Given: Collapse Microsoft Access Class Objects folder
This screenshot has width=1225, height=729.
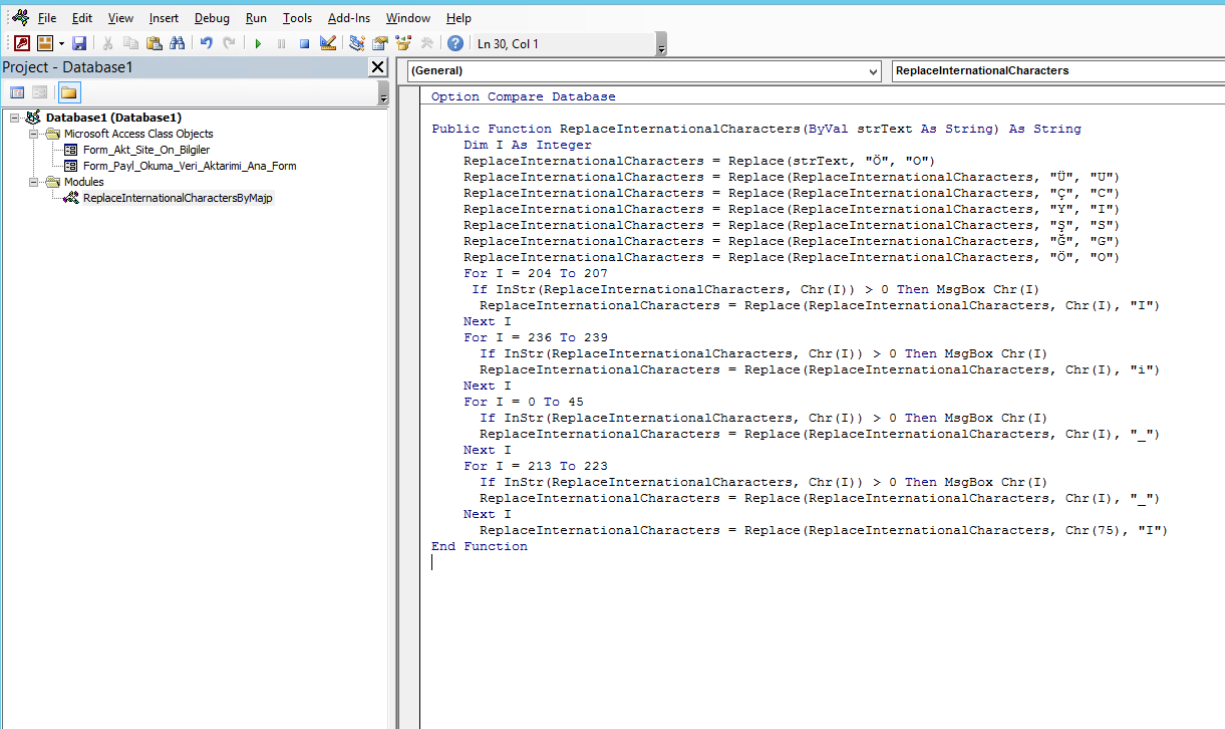Looking at the screenshot, I should coord(34,134).
